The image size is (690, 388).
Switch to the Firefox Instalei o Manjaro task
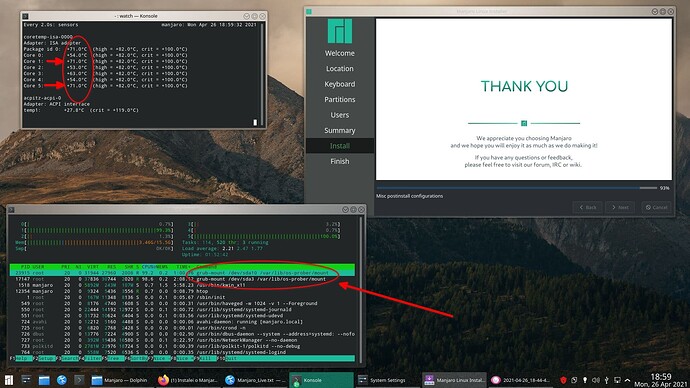pyautogui.click(x=188, y=380)
